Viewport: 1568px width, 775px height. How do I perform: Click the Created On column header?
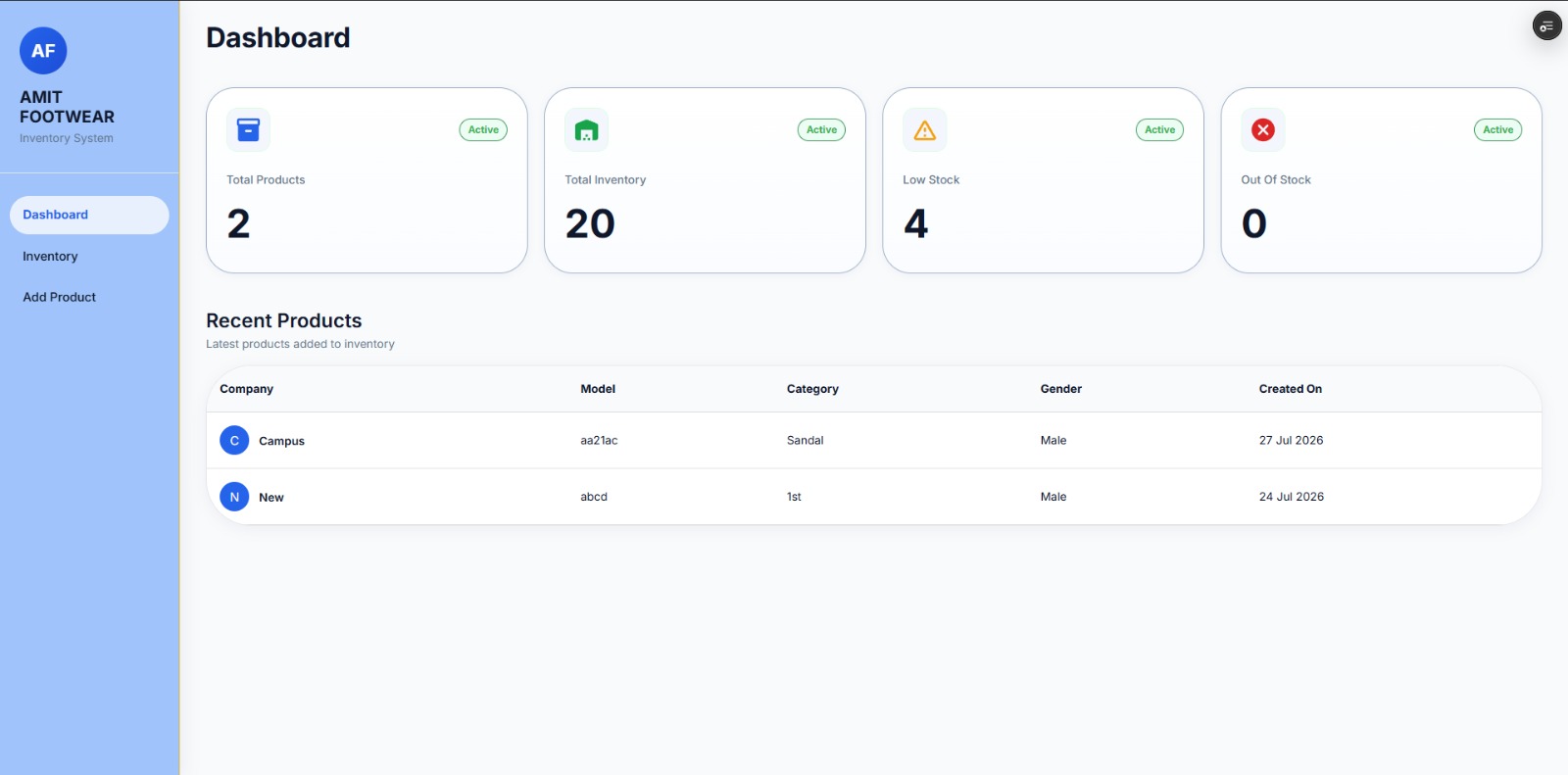pos(1291,389)
